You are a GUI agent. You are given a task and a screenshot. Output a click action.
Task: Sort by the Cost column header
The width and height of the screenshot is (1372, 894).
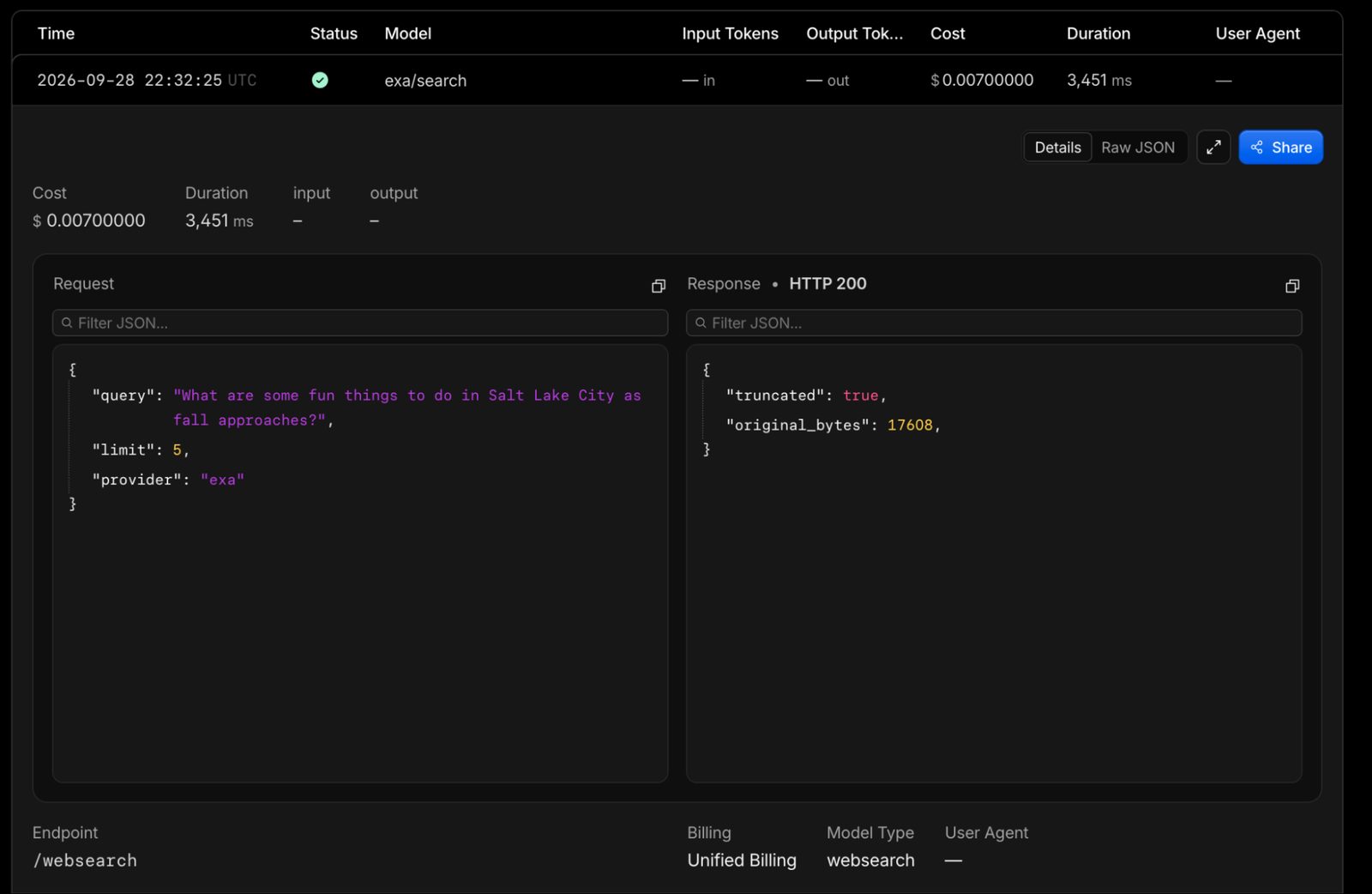pyautogui.click(x=948, y=33)
